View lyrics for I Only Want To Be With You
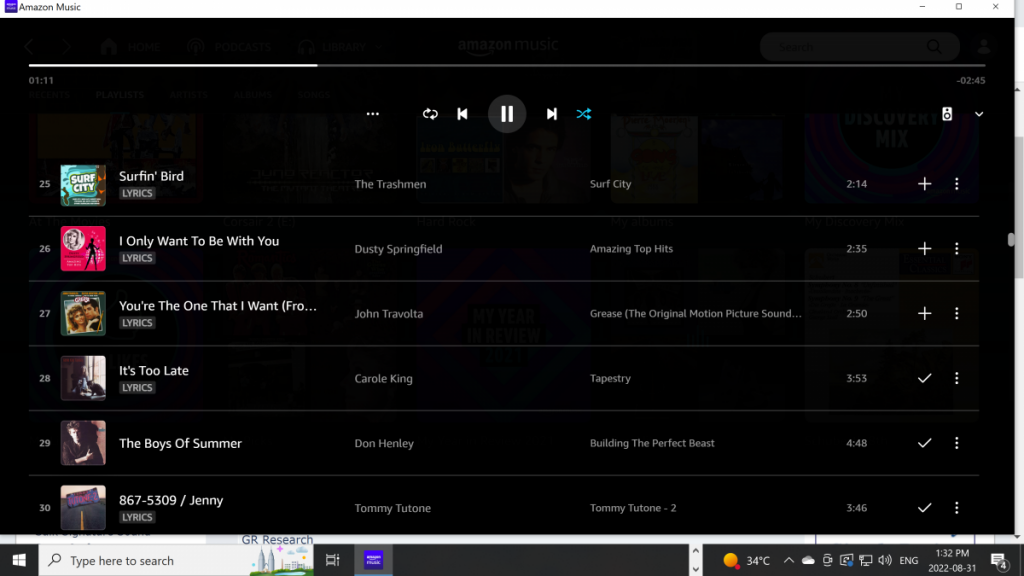 [x=137, y=258]
